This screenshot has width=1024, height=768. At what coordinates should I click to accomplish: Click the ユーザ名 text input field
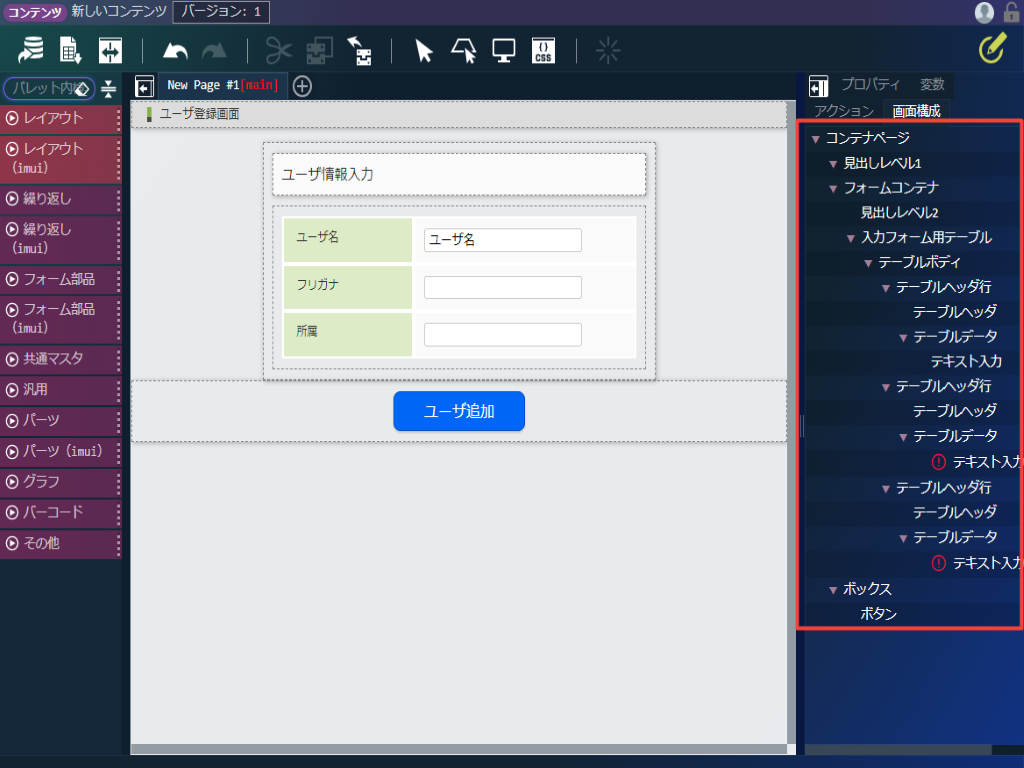point(503,240)
